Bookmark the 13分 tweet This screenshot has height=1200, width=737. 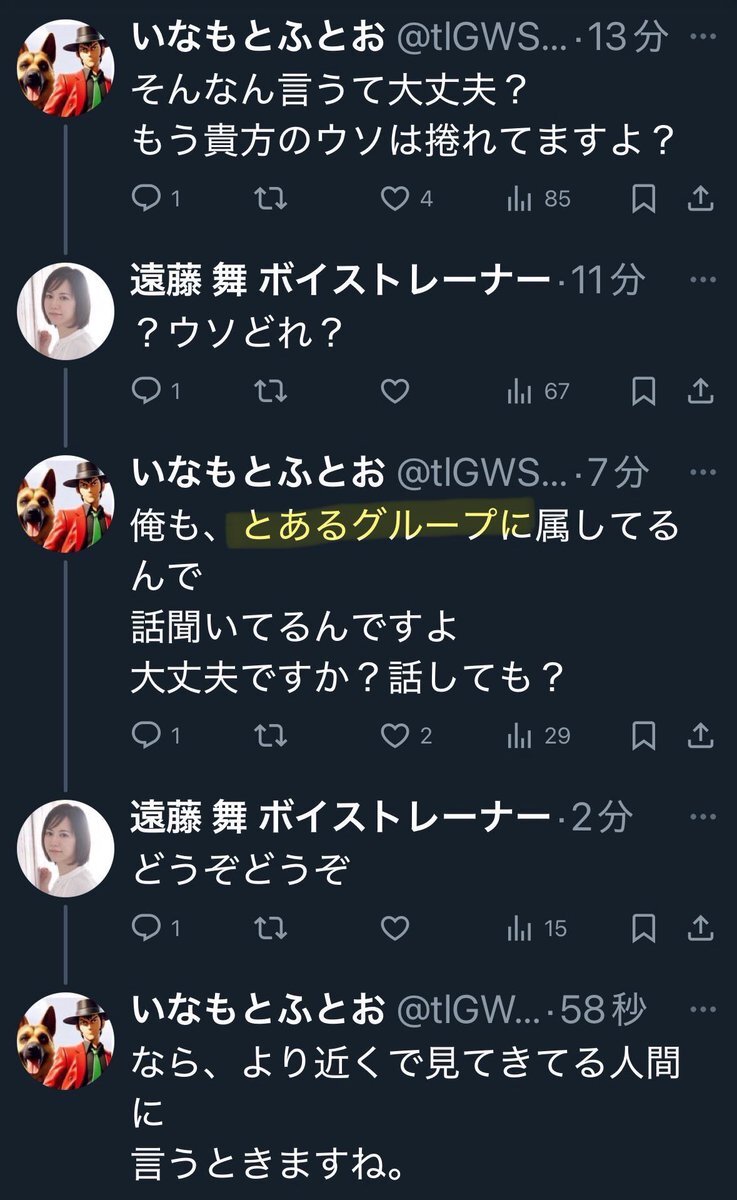tap(644, 199)
